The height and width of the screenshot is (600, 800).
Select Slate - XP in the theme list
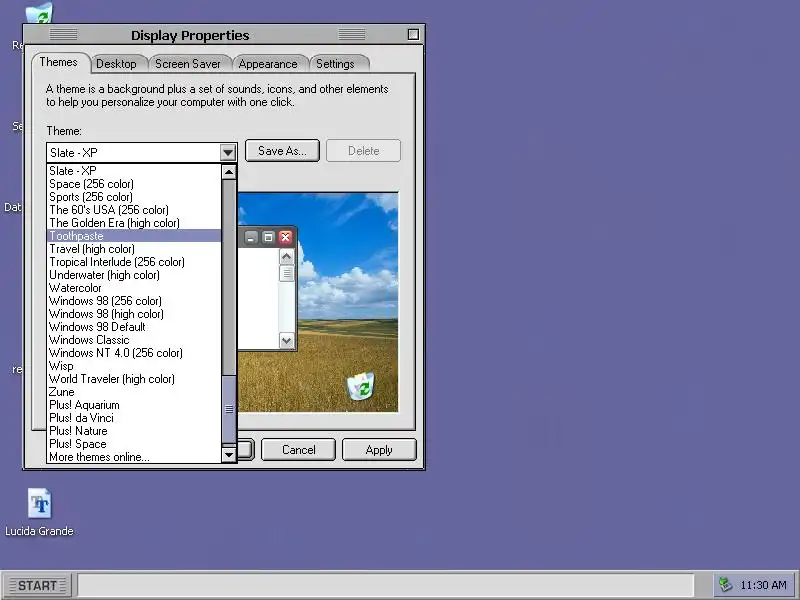tap(134, 171)
